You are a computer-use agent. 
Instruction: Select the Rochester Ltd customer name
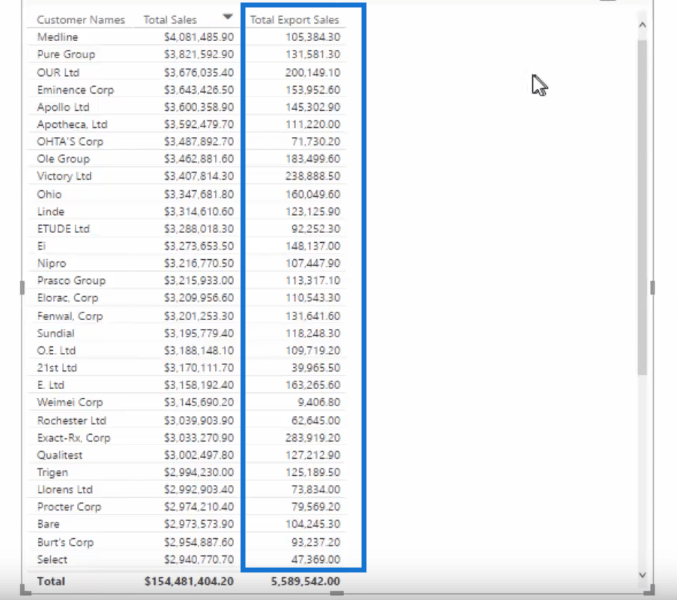(72, 420)
